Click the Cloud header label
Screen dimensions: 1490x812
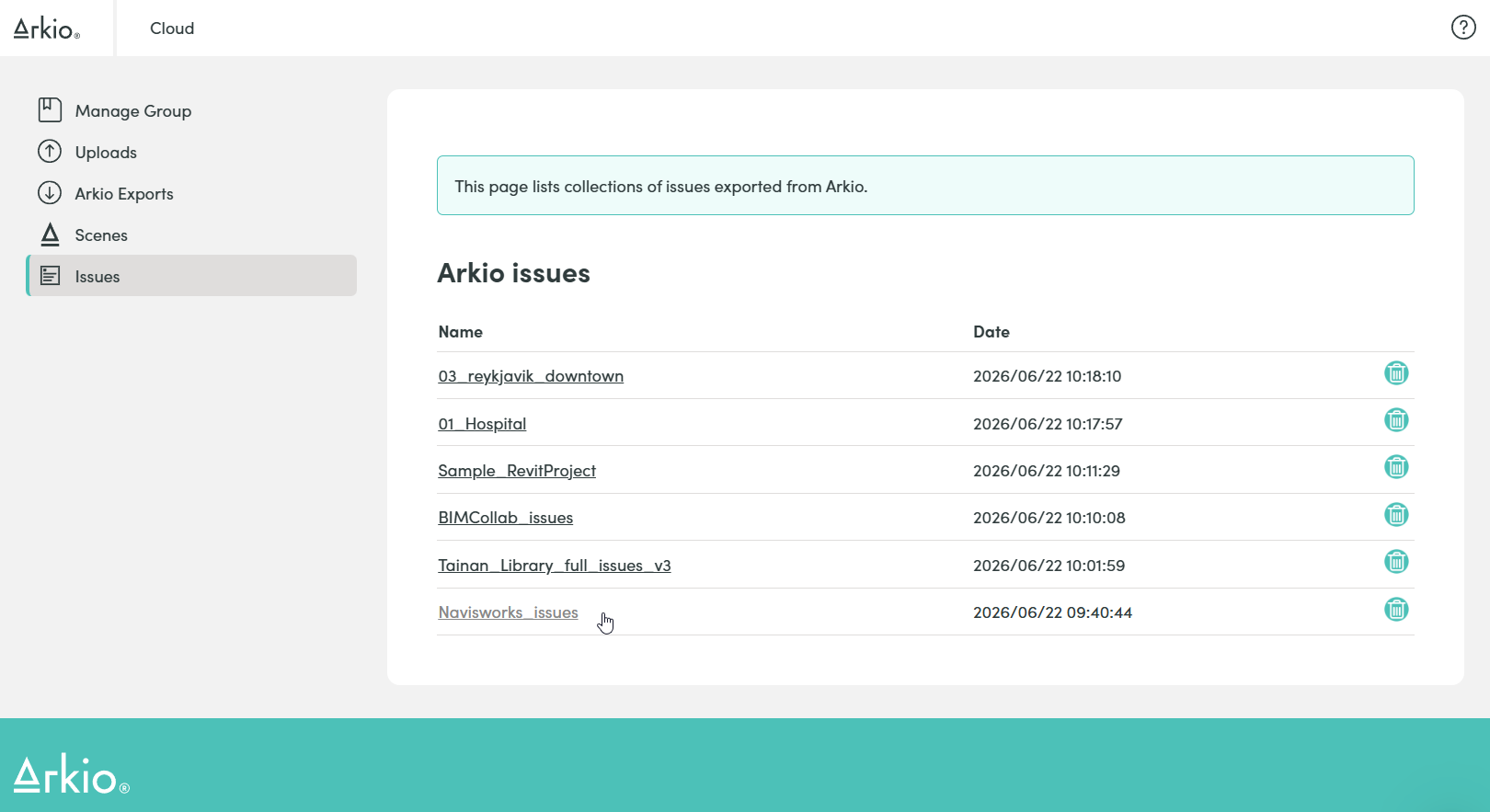tap(172, 29)
